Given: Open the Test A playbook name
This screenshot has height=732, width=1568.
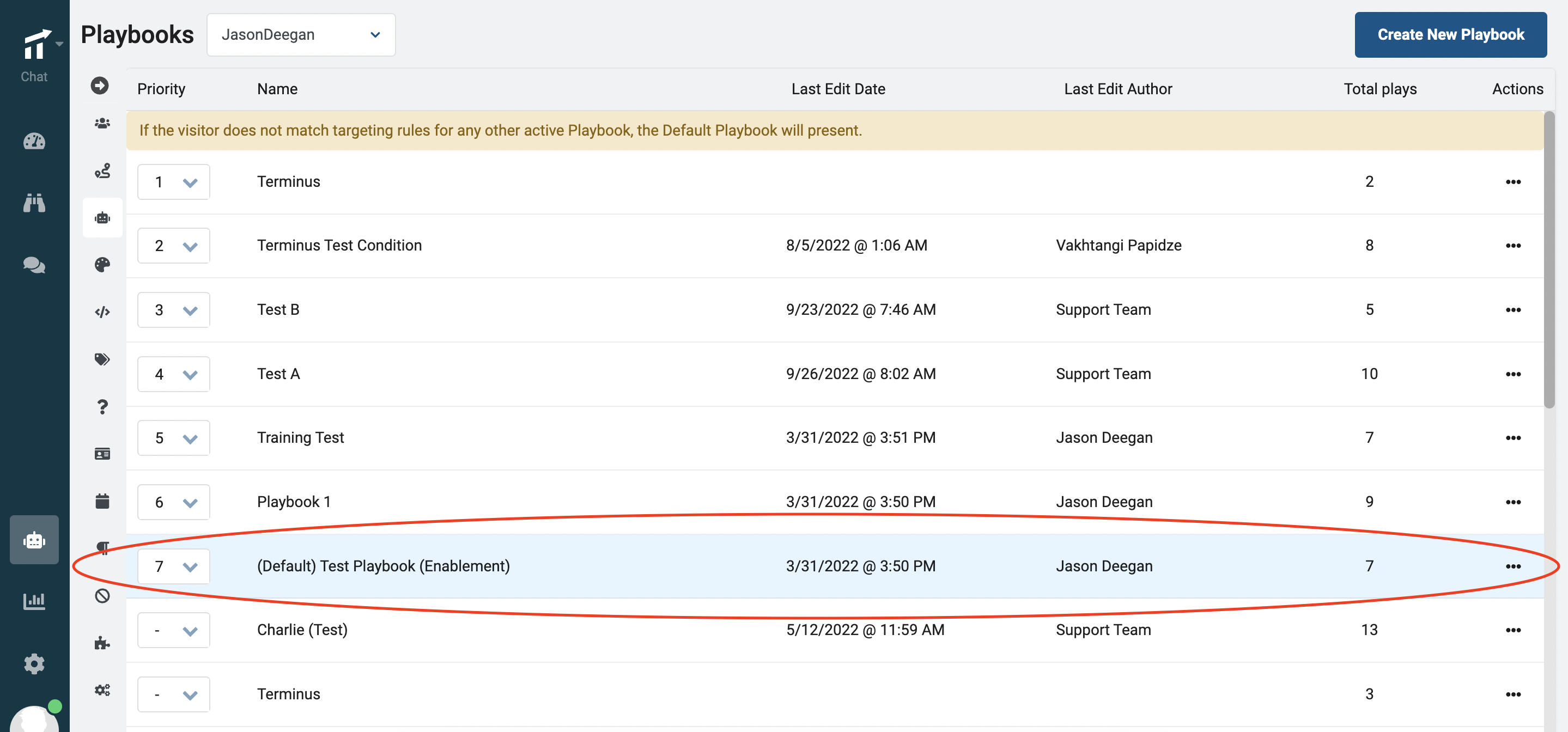Looking at the screenshot, I should pyautogui.click(x=278, y=374).
